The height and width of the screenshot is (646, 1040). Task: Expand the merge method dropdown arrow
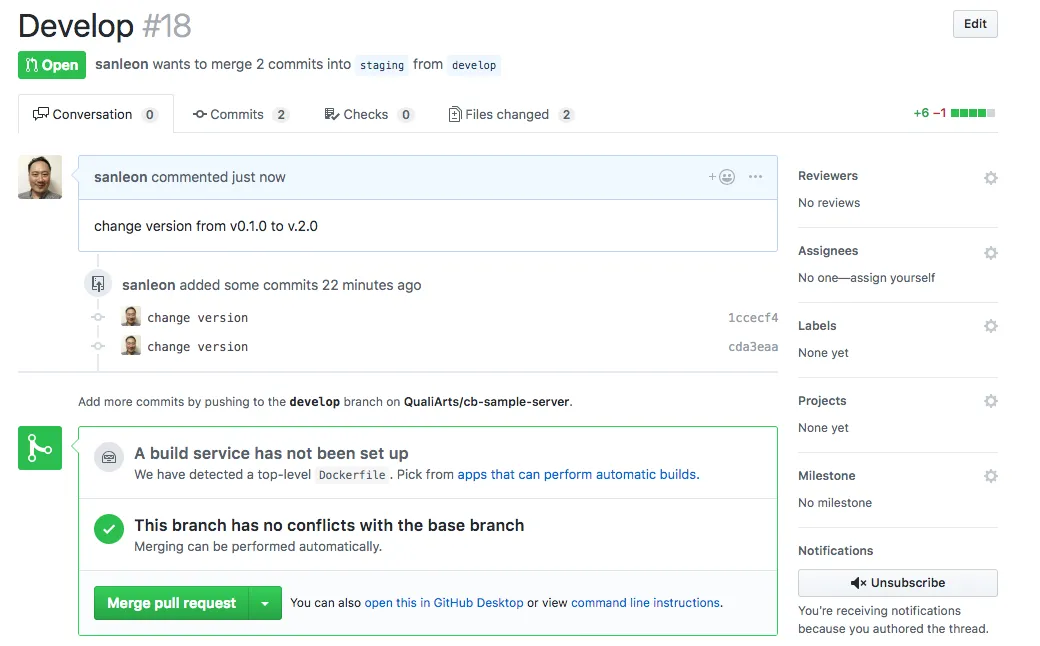tap(265, 603)
